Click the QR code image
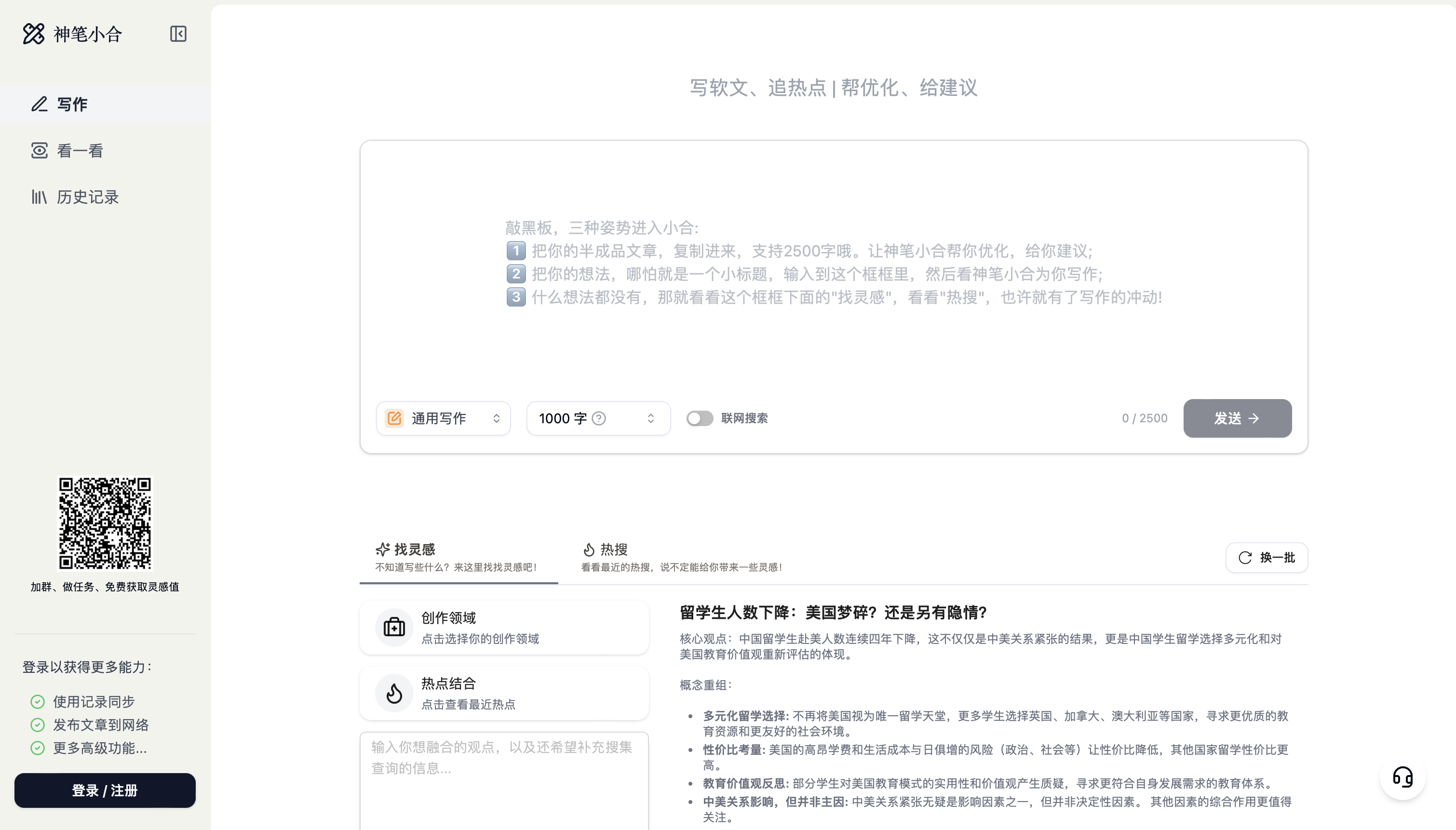Image resolution: width=1456 pixels, height=830 pixels. pyautogui.click(x=105, y=523)
